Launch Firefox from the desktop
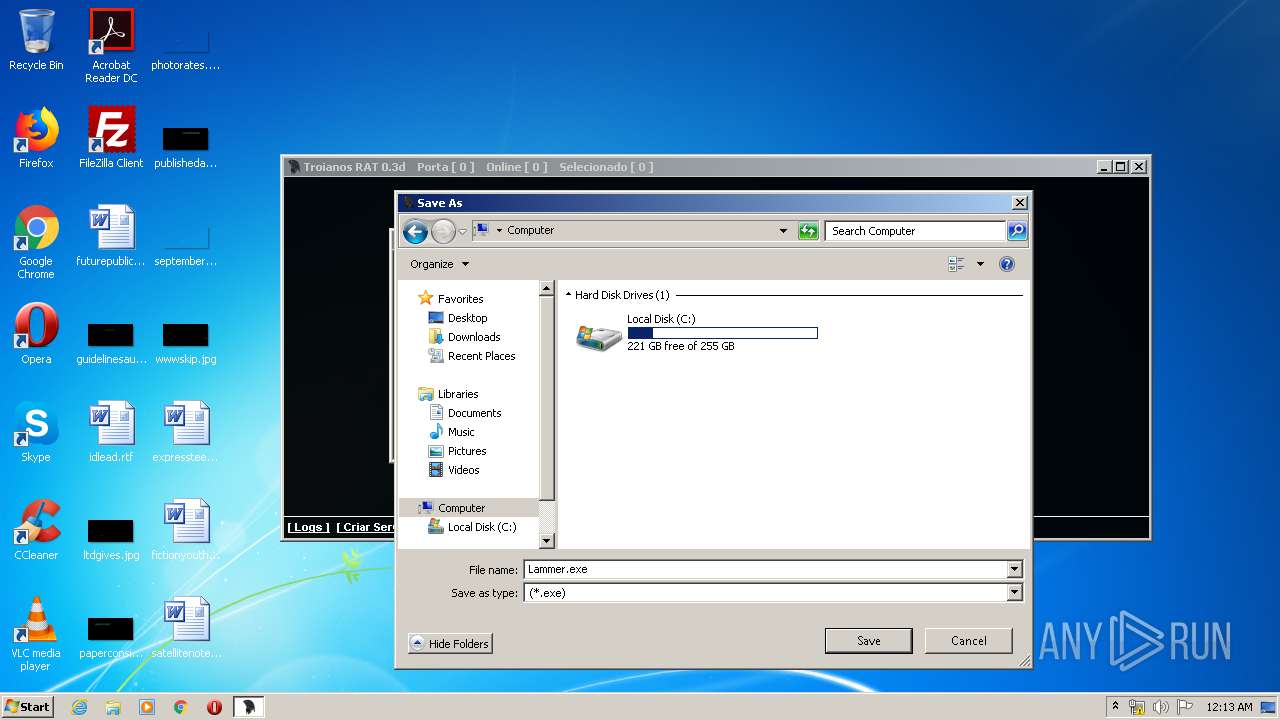Image resolution: width=1280 pixels, height=720 pixels. [36, 138]
